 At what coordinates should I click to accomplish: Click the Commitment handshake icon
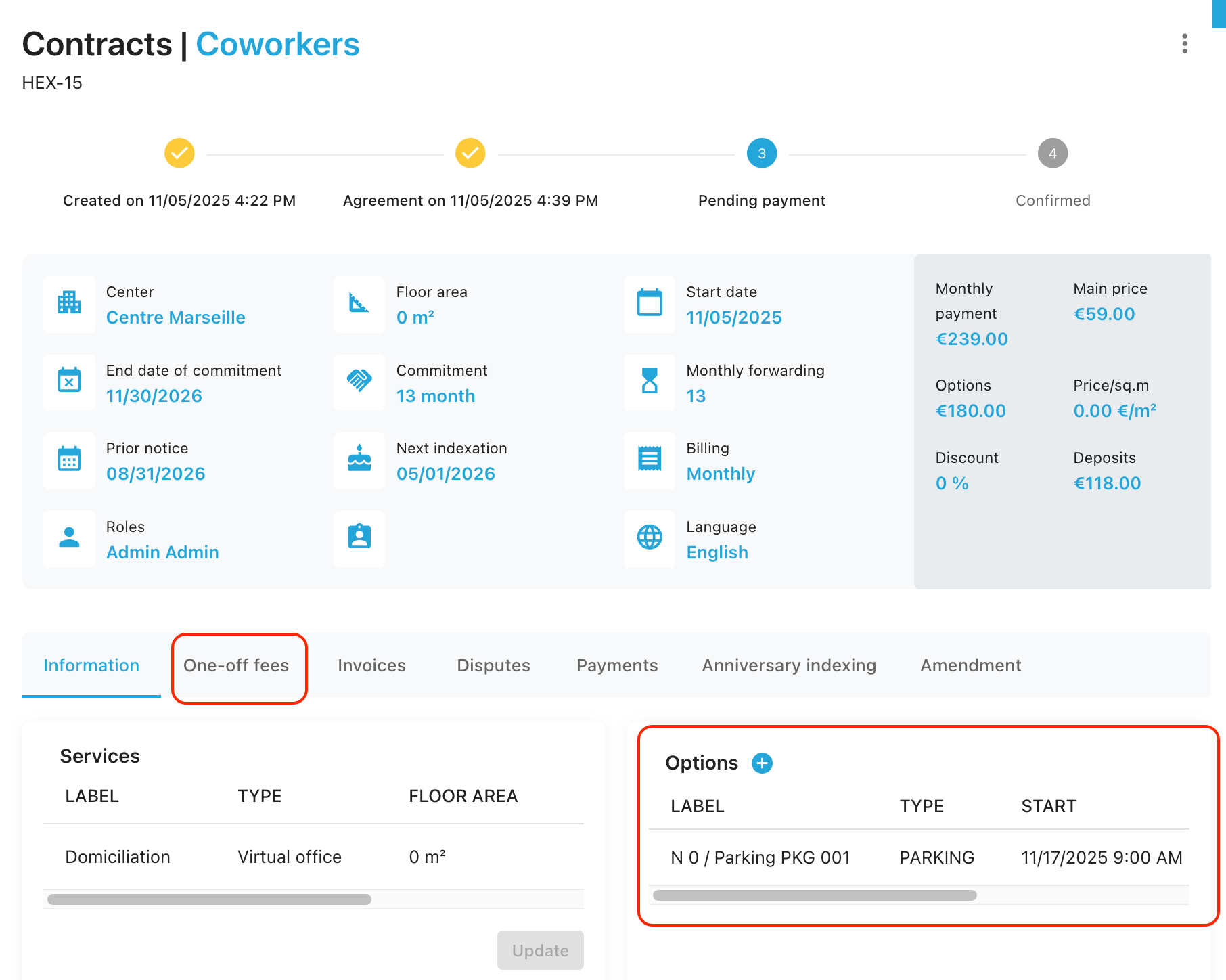359,382
